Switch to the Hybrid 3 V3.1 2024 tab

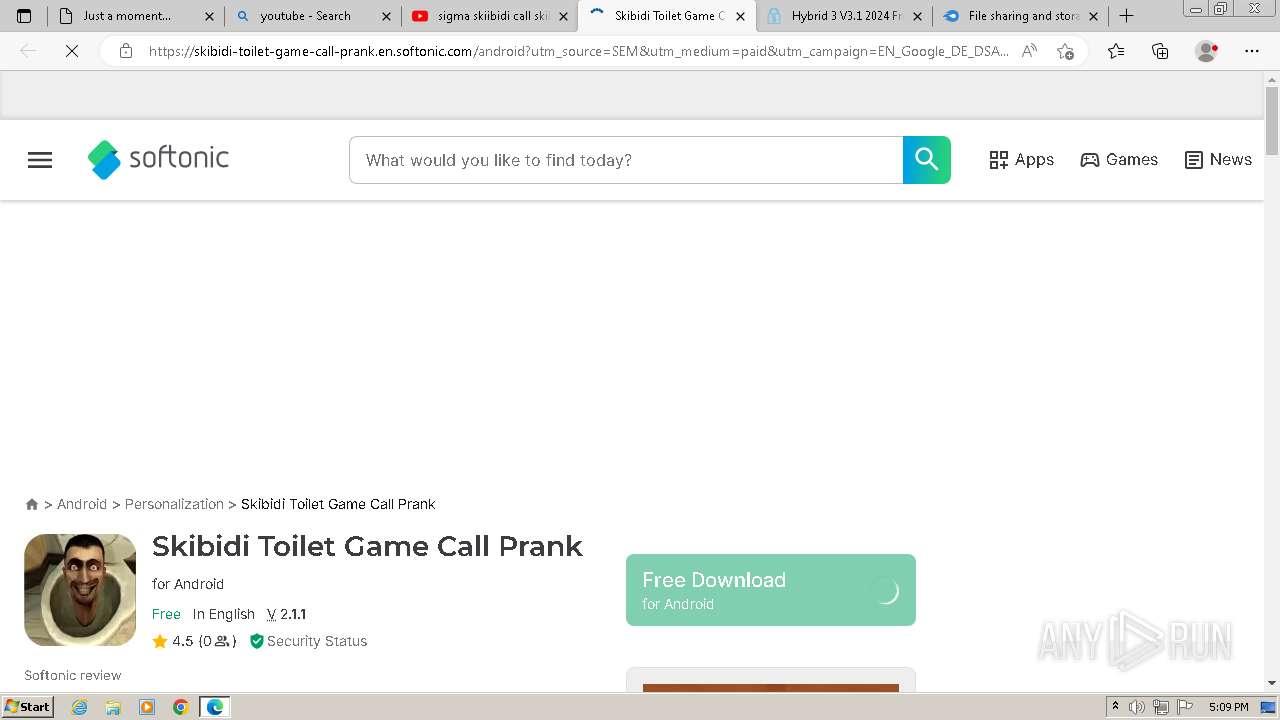tap(846, 16)
